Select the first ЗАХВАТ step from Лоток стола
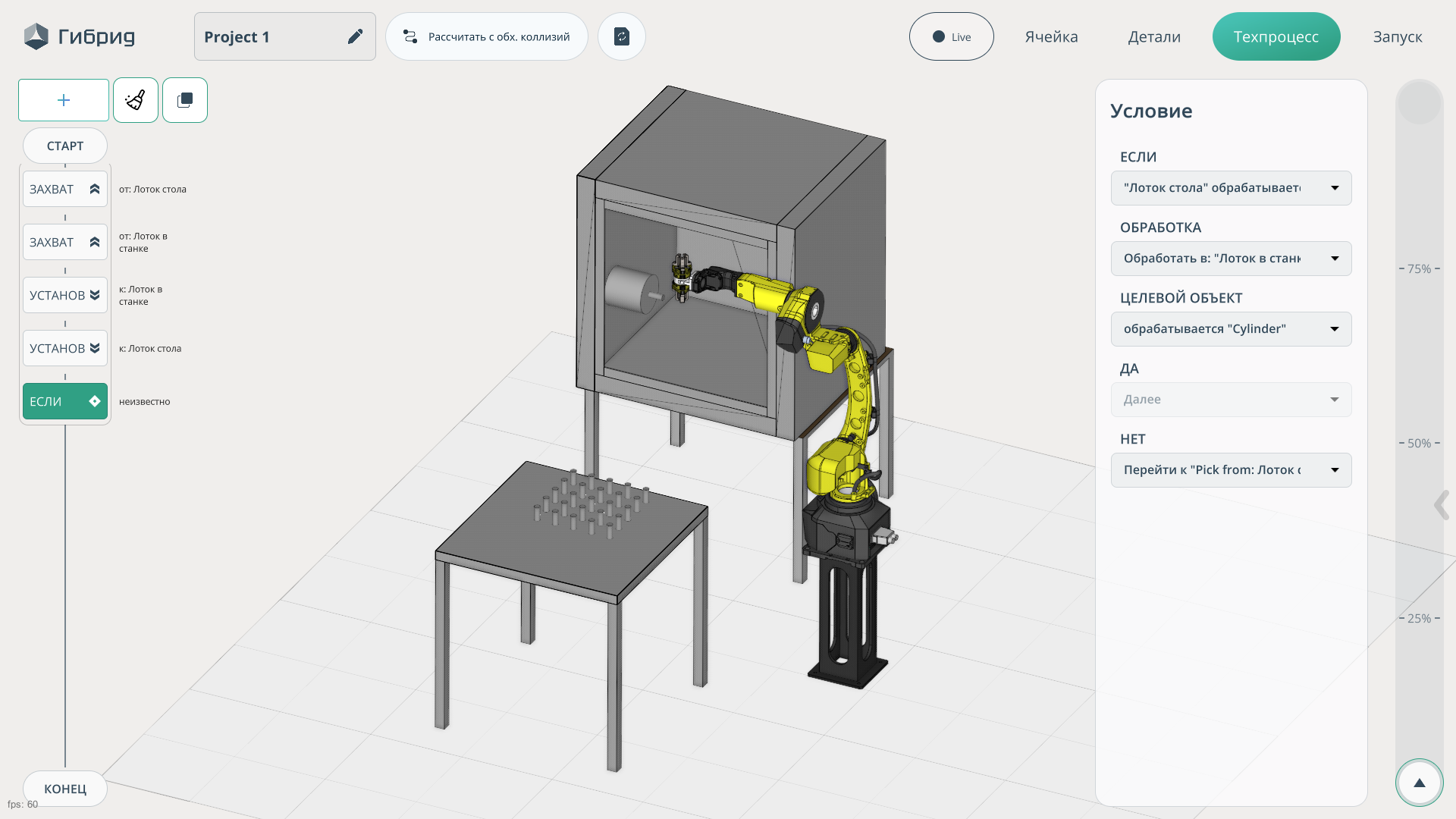Viewport: 1456px width, 819px height. (x=64, y=189)
